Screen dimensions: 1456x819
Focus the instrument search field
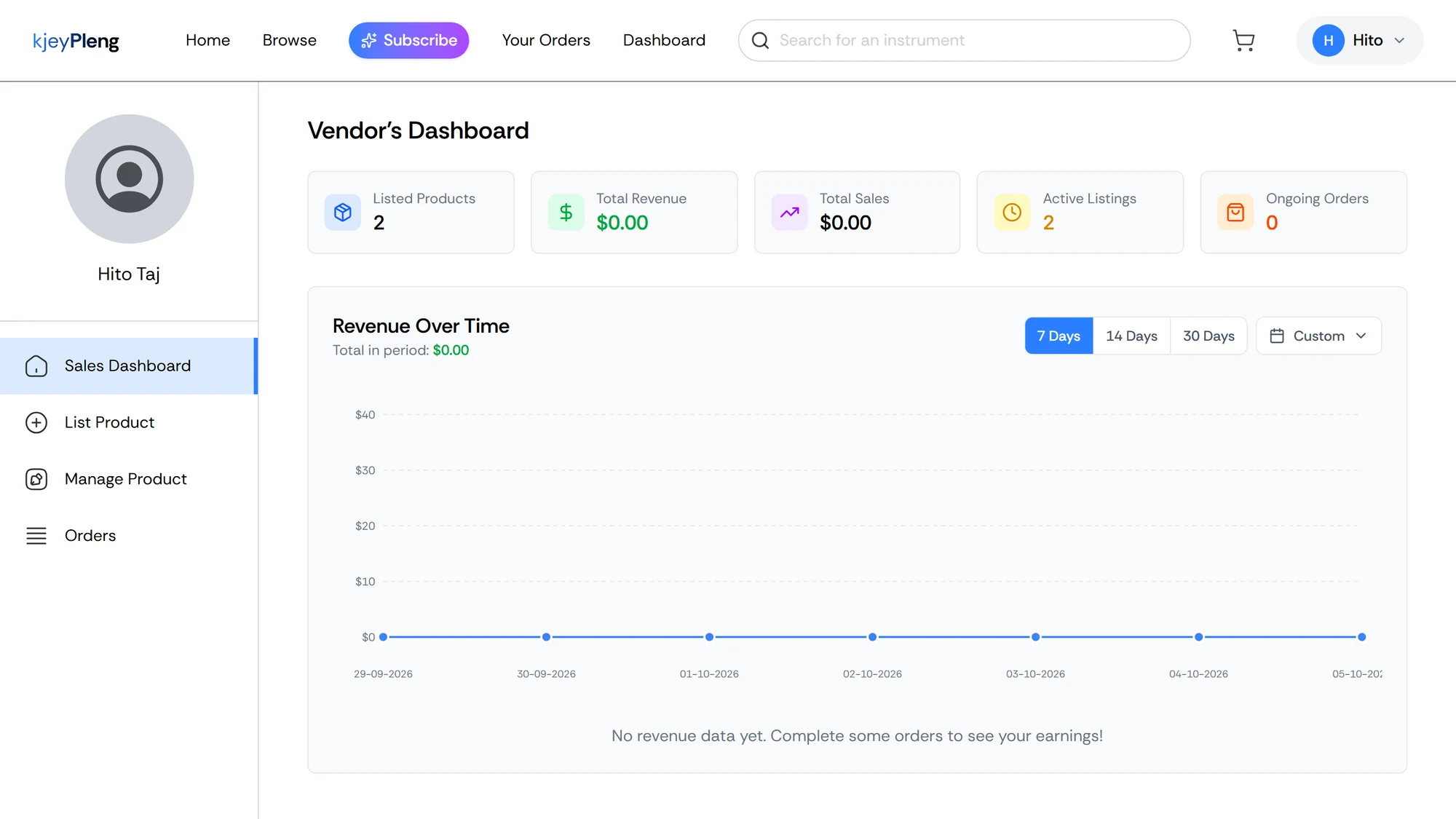pyautogui.click(x=964, y=41)
